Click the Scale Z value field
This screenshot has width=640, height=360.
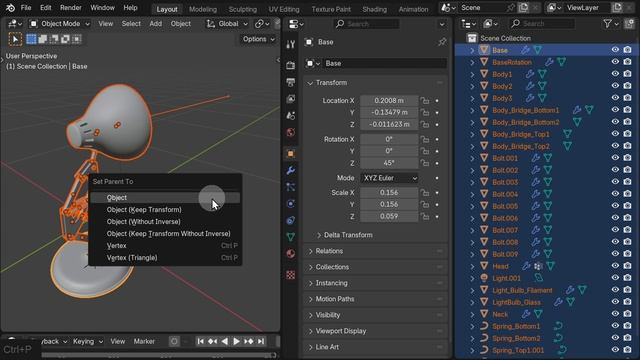point(389,216)
